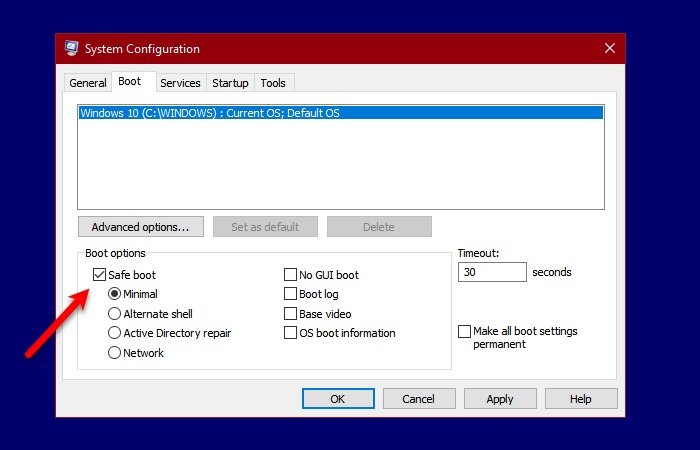Close the System Configuration window
The height and width of the screenshot is (450, 700).
[609, 48]
